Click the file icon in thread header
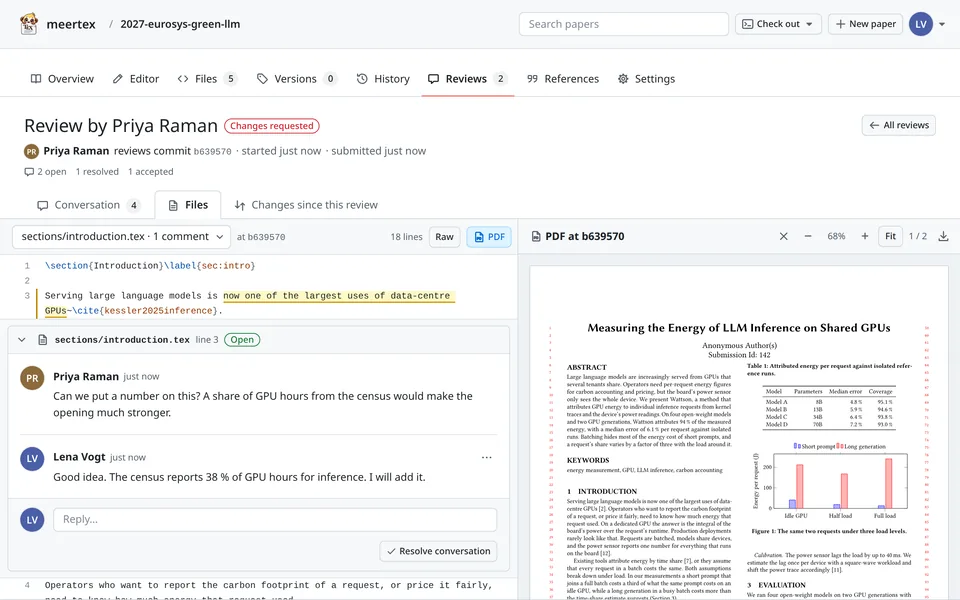This screenshot has height=600, width=960. pyautogui.click(x=43, y=340)
